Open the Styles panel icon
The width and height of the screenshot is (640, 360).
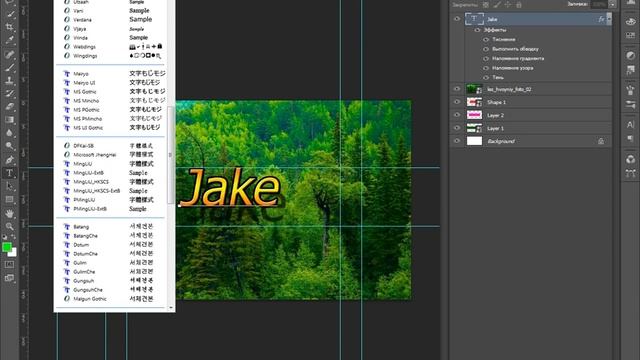(631, 70)
